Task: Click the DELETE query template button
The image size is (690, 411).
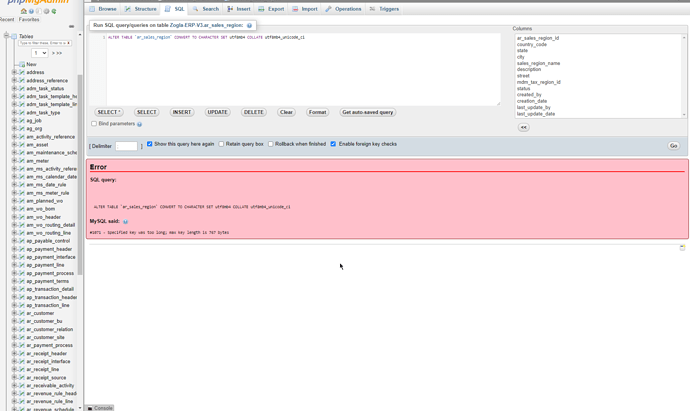Action: pyautogui.click(x=253, y=112)
